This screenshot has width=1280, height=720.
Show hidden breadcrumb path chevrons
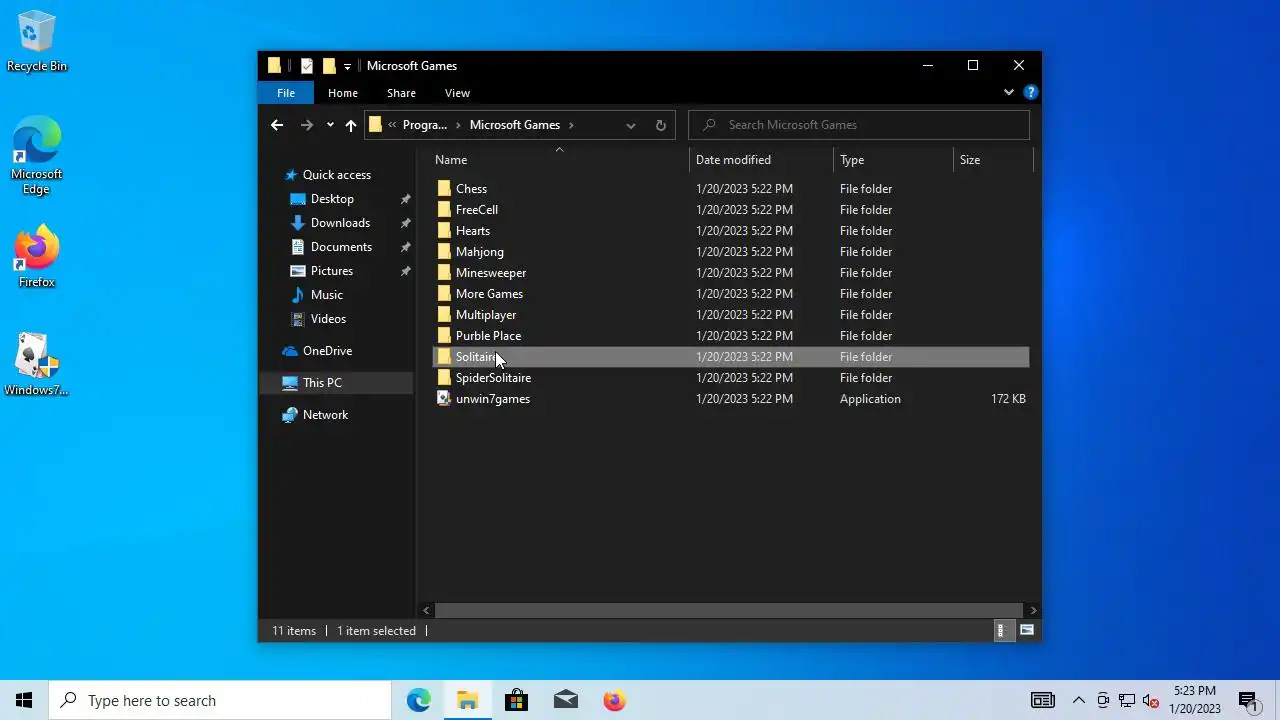tap(392, 125)
